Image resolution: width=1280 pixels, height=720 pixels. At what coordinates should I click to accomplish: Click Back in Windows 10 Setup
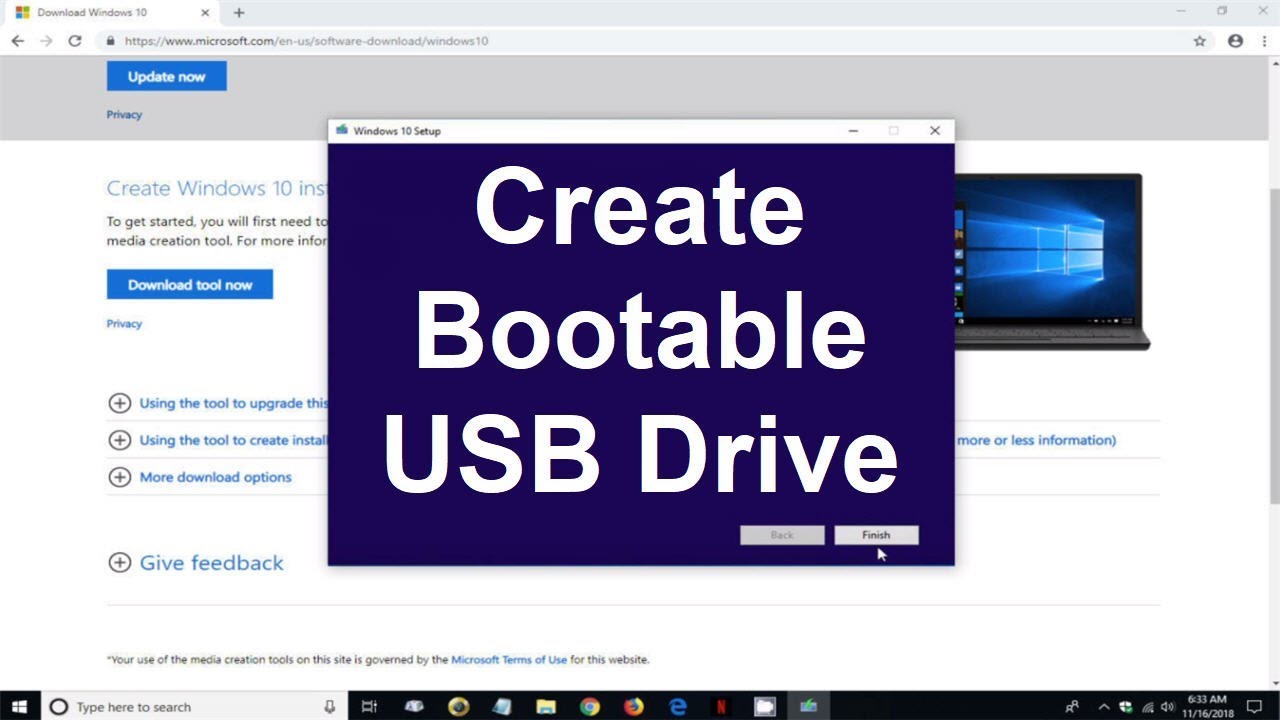pyautogui.click(x=782, y=535)
